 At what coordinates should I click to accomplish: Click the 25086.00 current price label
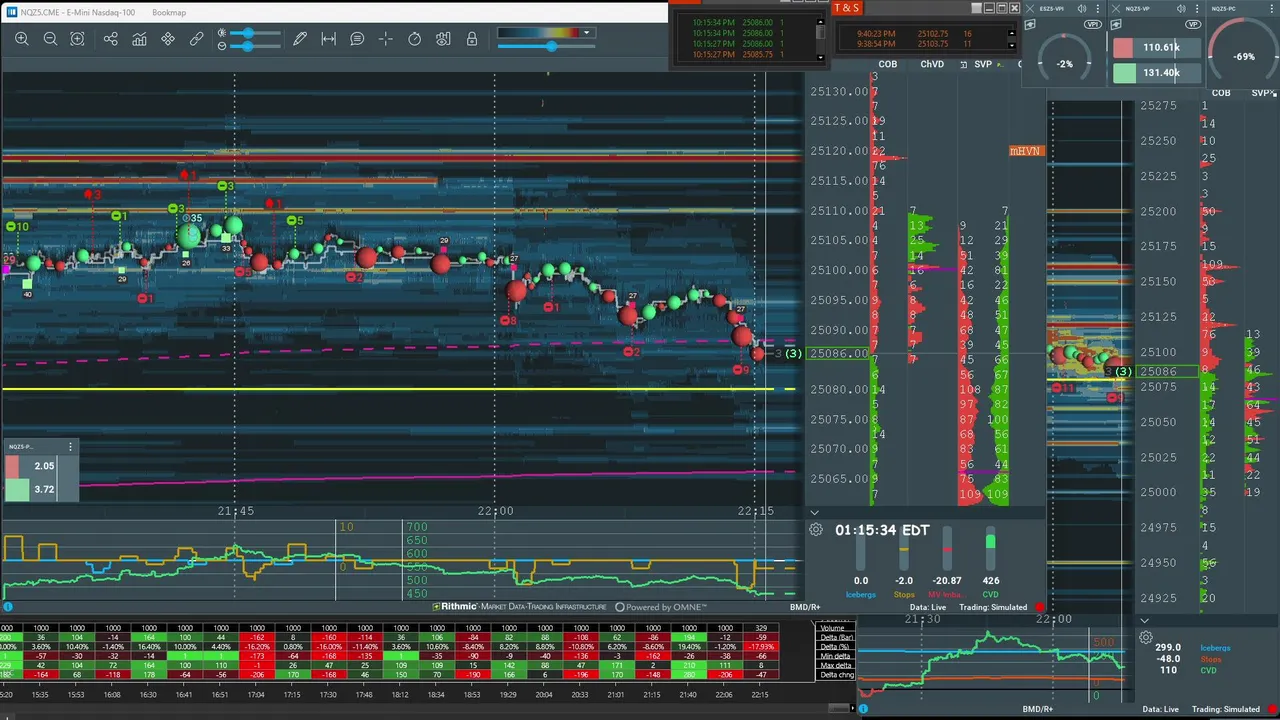[838, 353]
